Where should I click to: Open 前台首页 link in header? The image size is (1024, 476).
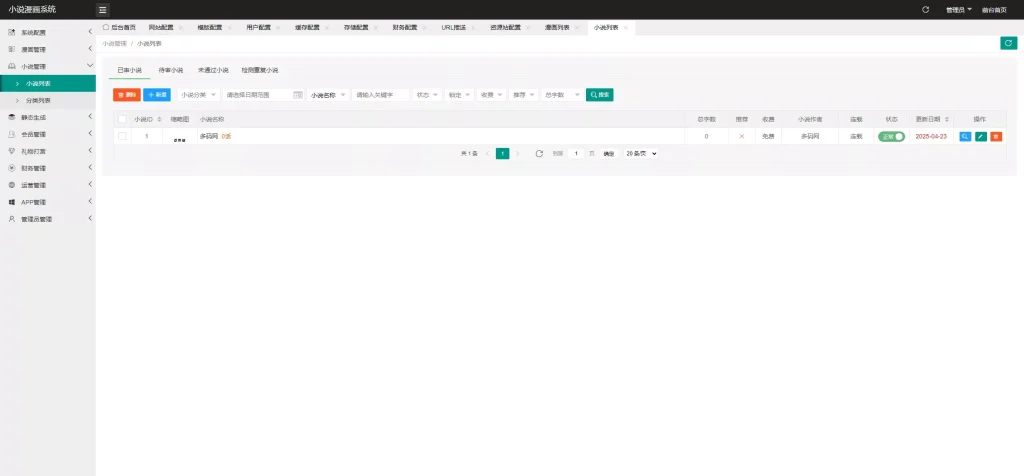coord(994,10)
